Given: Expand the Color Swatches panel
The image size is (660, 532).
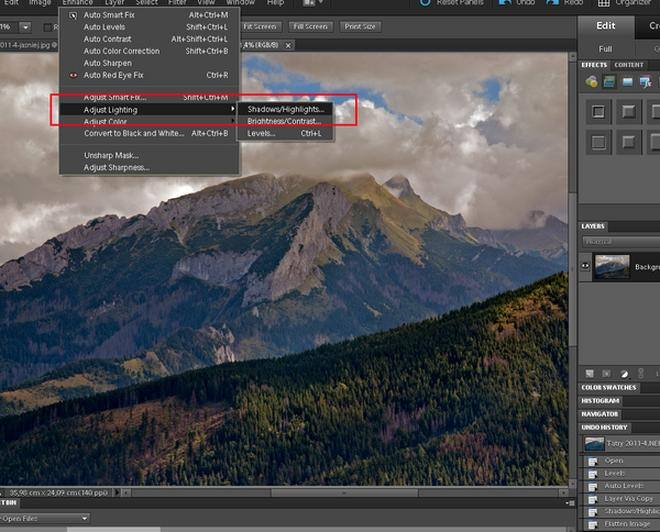Looking at the screenshot, I should coord(609,387).
